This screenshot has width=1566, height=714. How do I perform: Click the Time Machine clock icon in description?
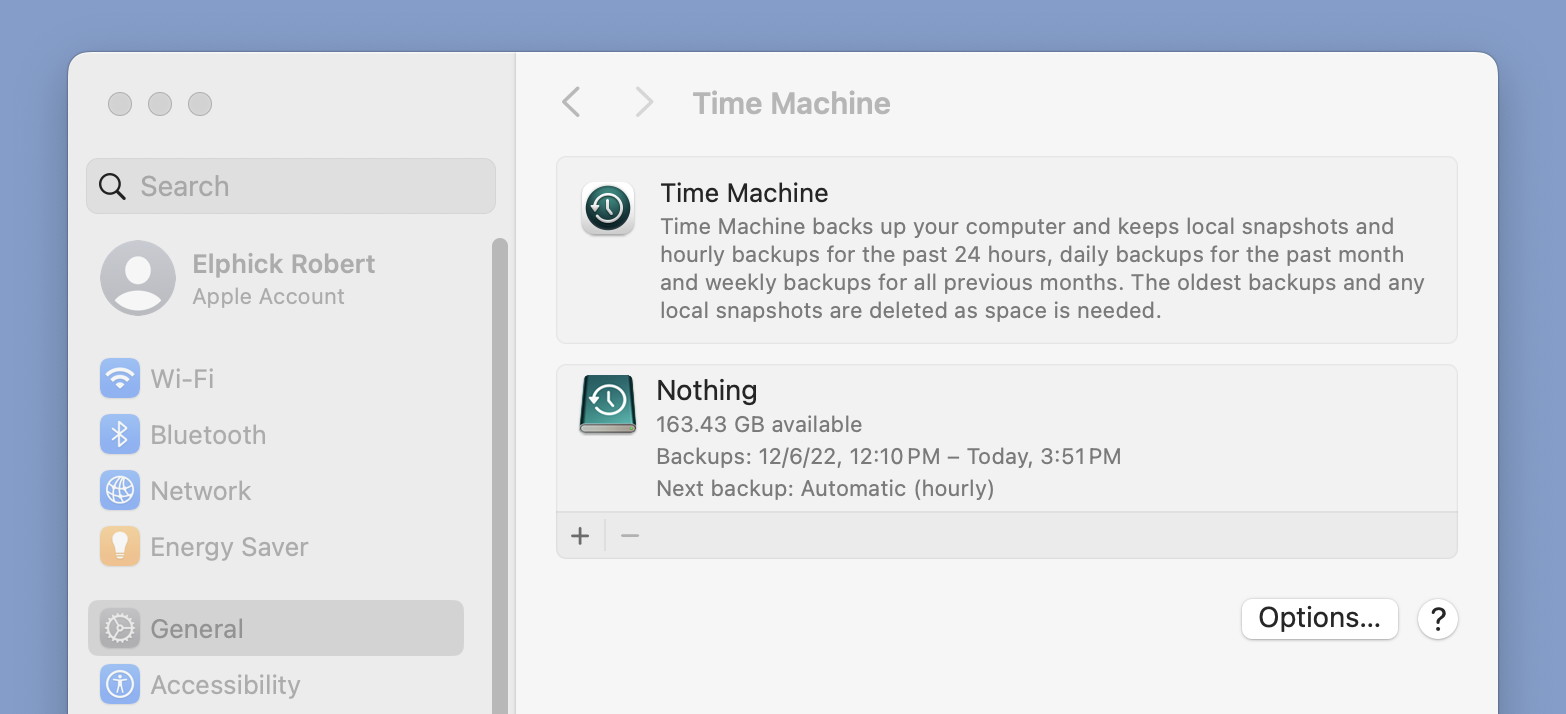tap(608, 209)
